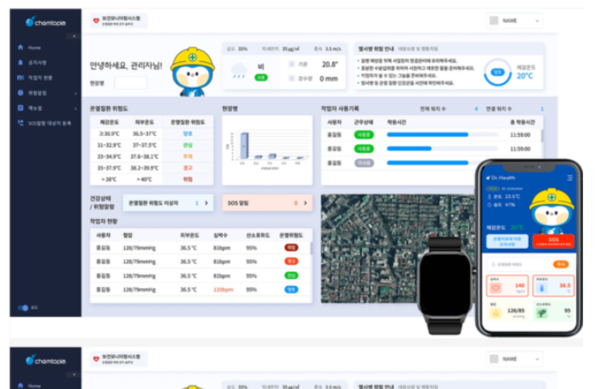Click the rain cloud weather icon
The width and height of the screenshot is (600, 389).
click(239, 71)
